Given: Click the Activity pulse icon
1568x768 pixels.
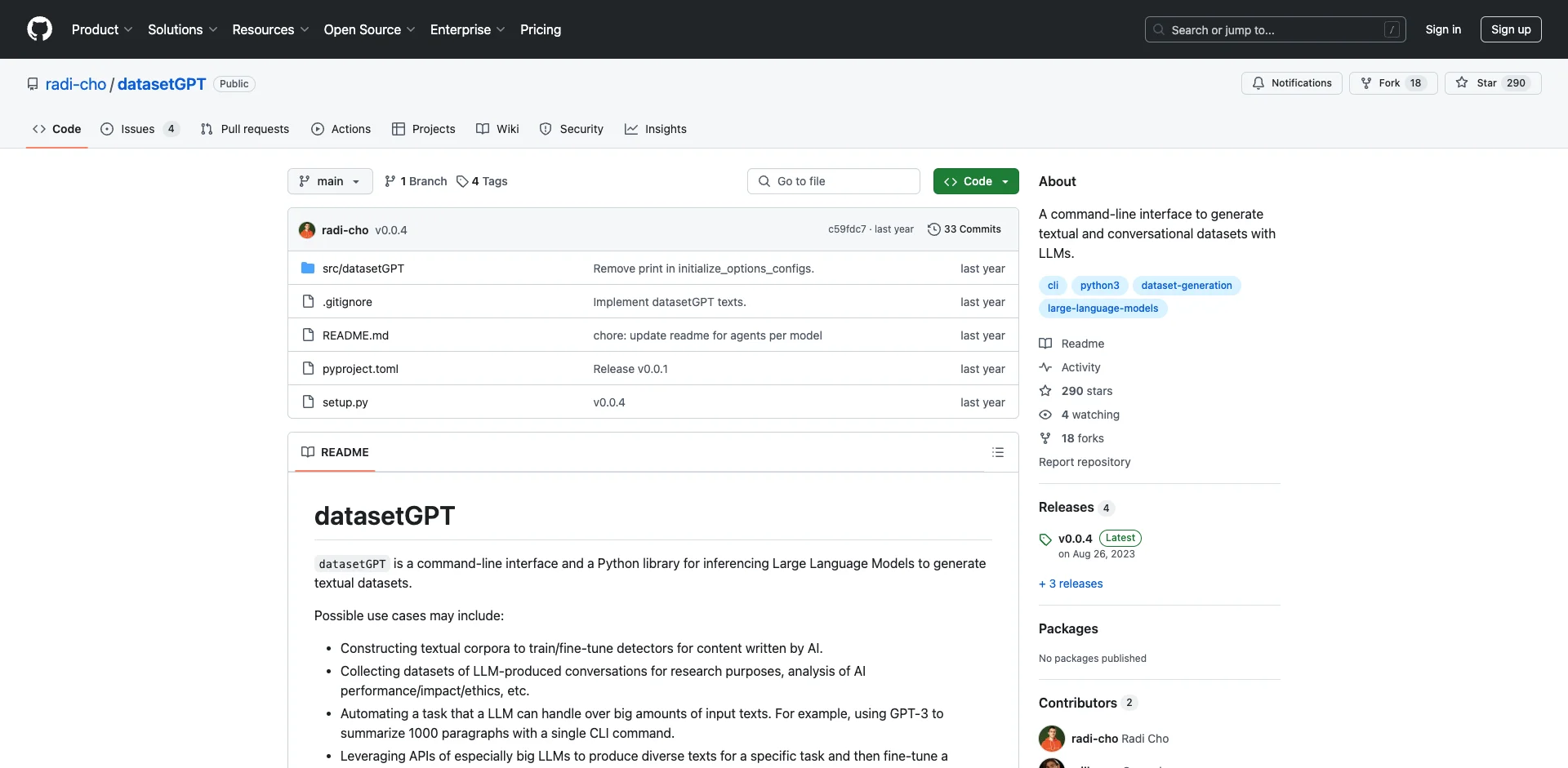Looking at the screenshot, I should 1045,367.
